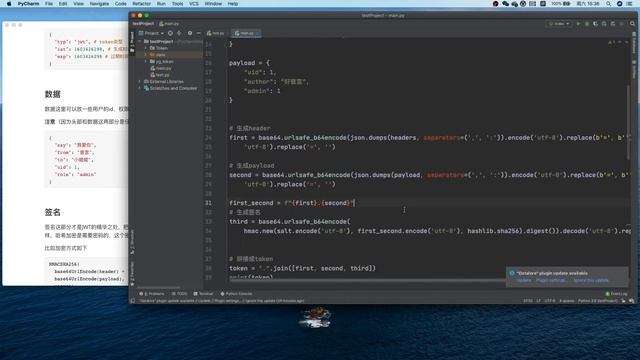Image resolution: width=640 pixels, height=360 pixels.
Task: Open the run configuration dropdown
Action: point(559,24)
